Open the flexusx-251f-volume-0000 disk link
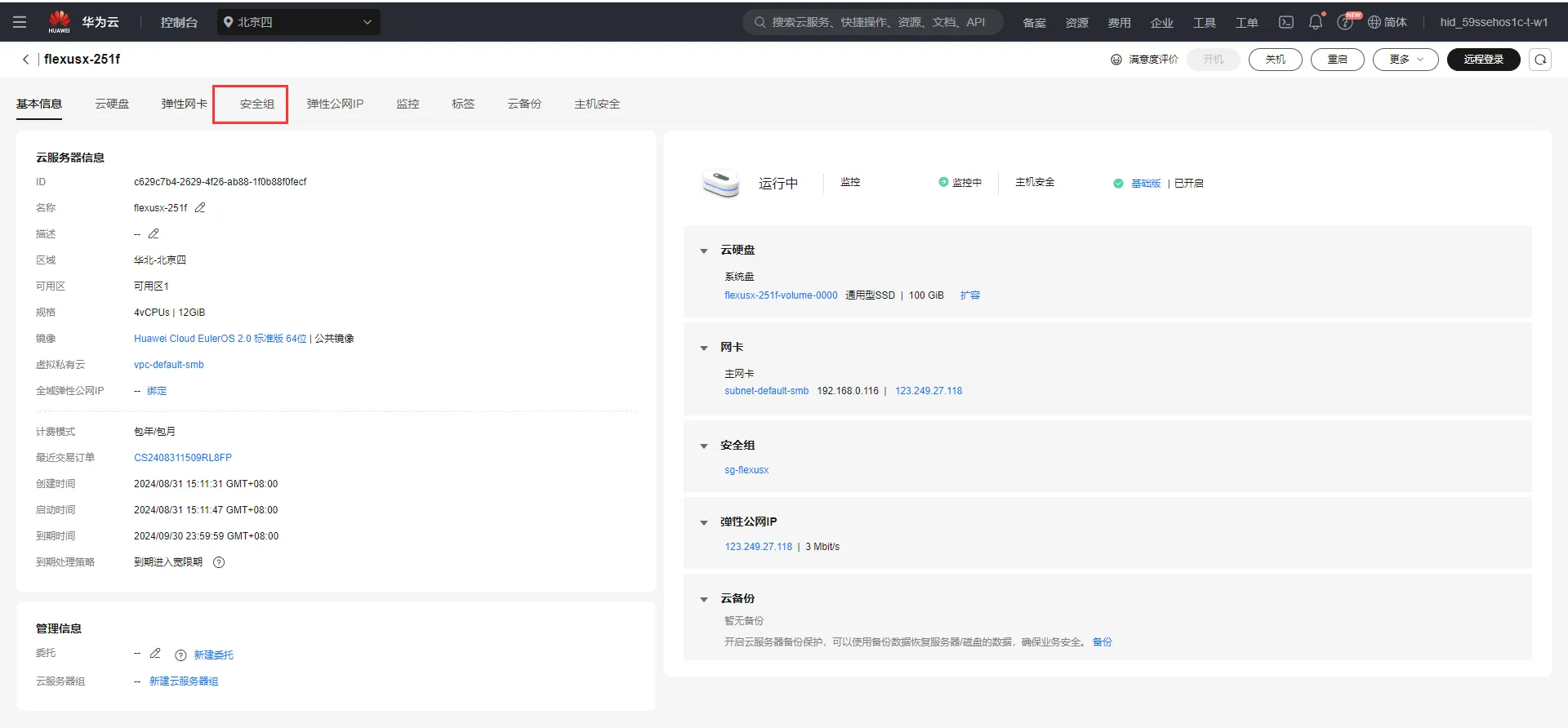 click(781, 295)
